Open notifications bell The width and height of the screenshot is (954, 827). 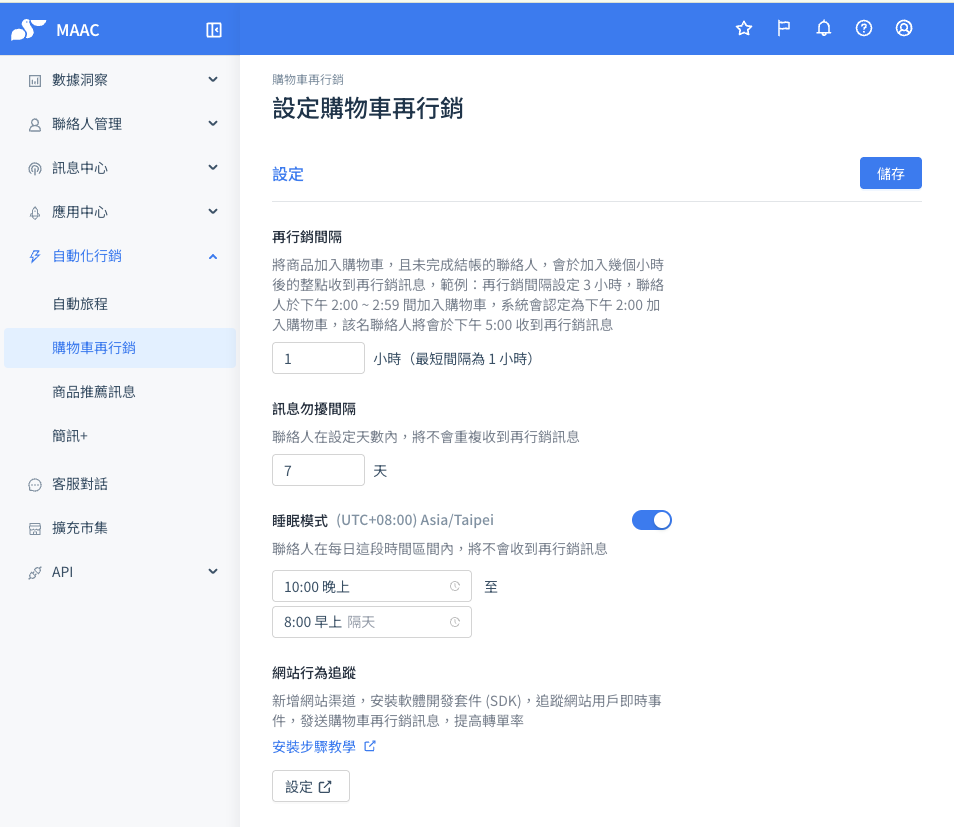[x=824, y=28]
